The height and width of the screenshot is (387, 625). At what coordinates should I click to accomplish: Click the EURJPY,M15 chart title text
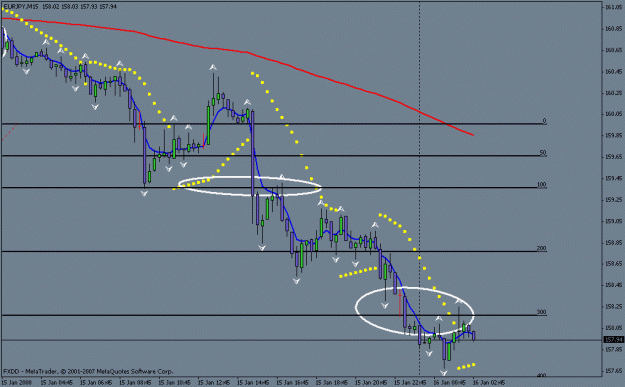pyautogui.click(x=21, y=7)
